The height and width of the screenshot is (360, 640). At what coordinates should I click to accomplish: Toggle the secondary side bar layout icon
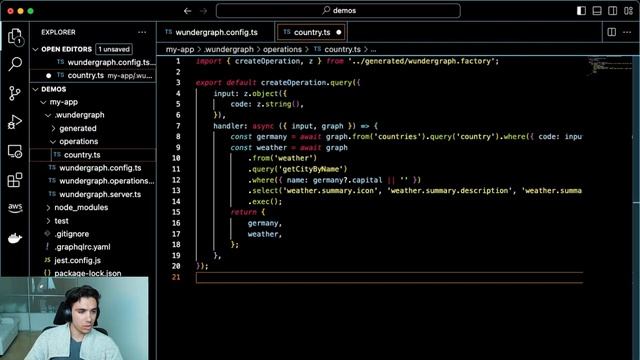click(612, 11)
